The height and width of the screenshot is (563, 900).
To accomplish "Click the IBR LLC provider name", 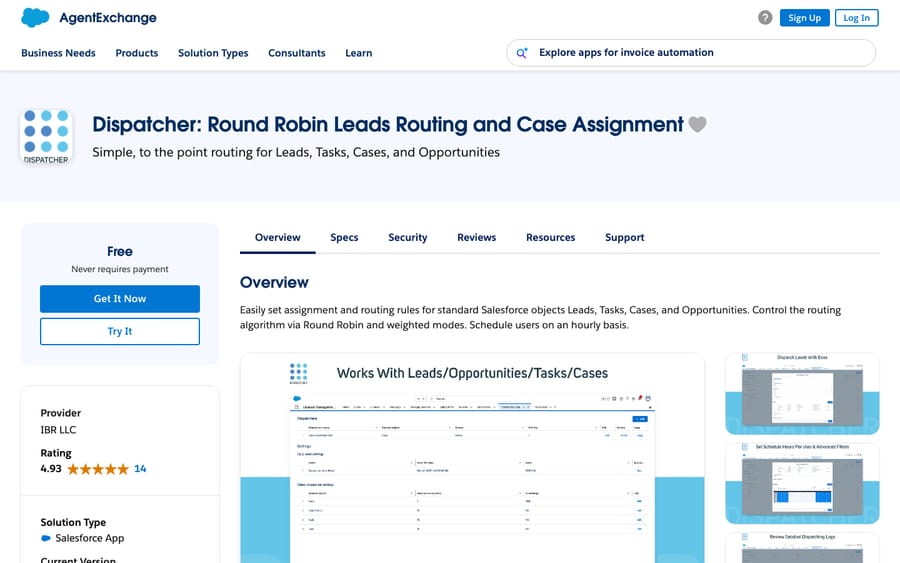I will [58, 430].
